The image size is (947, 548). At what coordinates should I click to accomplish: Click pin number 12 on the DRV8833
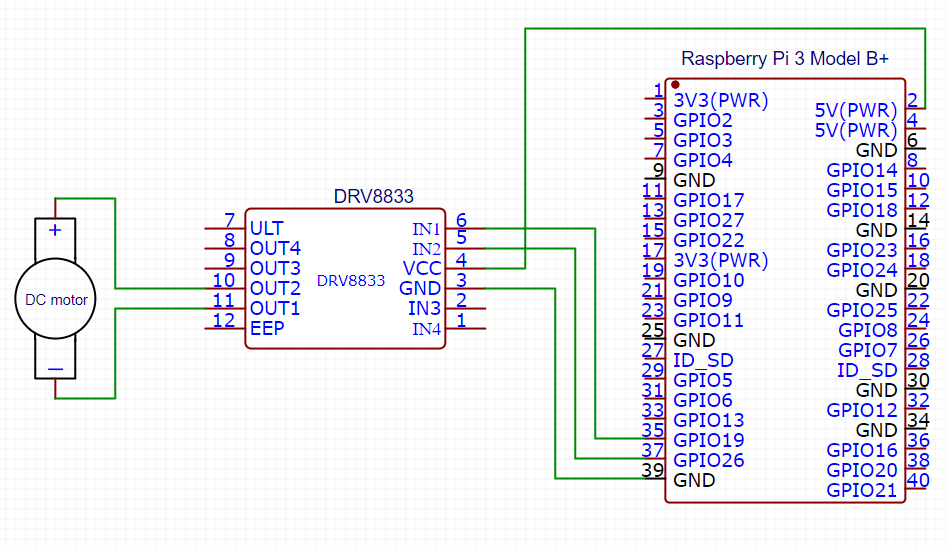tap(223, 320)
